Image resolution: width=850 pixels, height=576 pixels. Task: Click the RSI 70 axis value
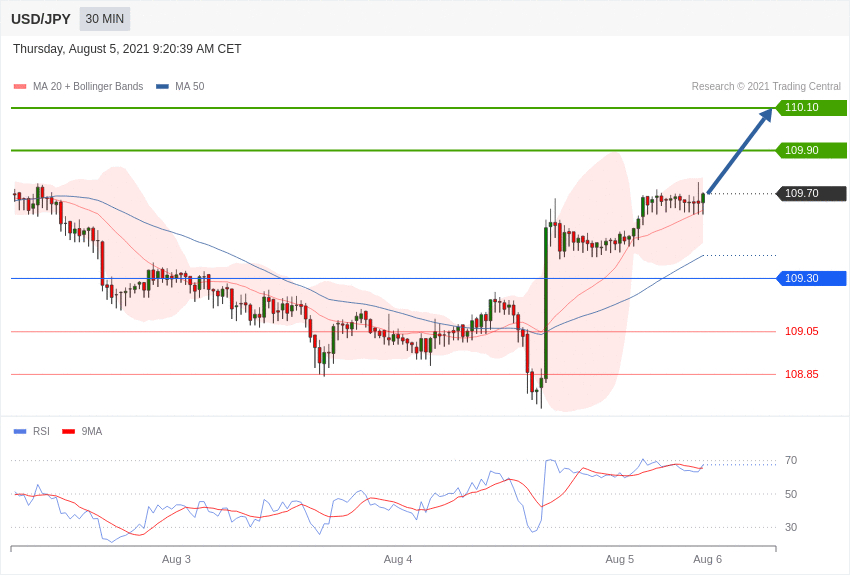(791, 461)
